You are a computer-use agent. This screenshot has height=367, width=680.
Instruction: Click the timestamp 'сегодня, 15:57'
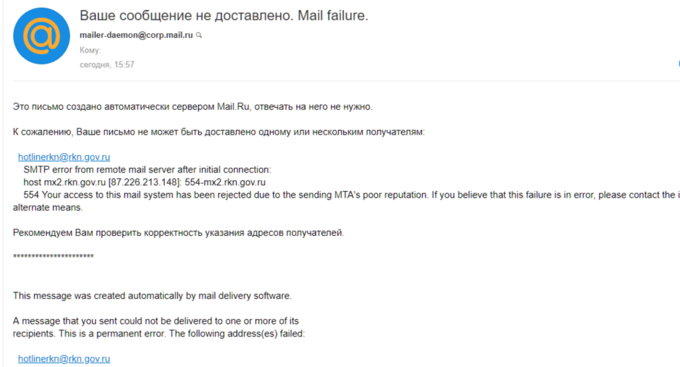click(x=107, y=65)
